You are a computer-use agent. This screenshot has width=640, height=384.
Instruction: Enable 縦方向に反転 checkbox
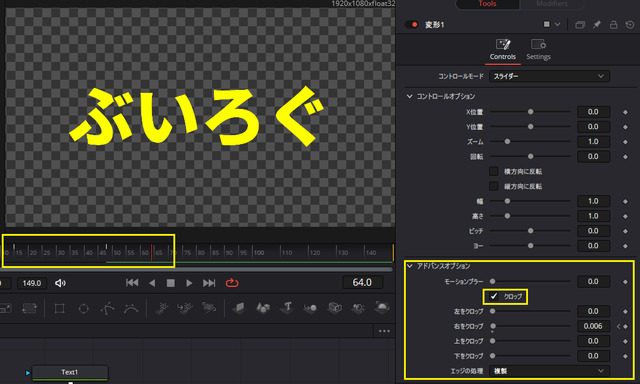pos(493,186)
